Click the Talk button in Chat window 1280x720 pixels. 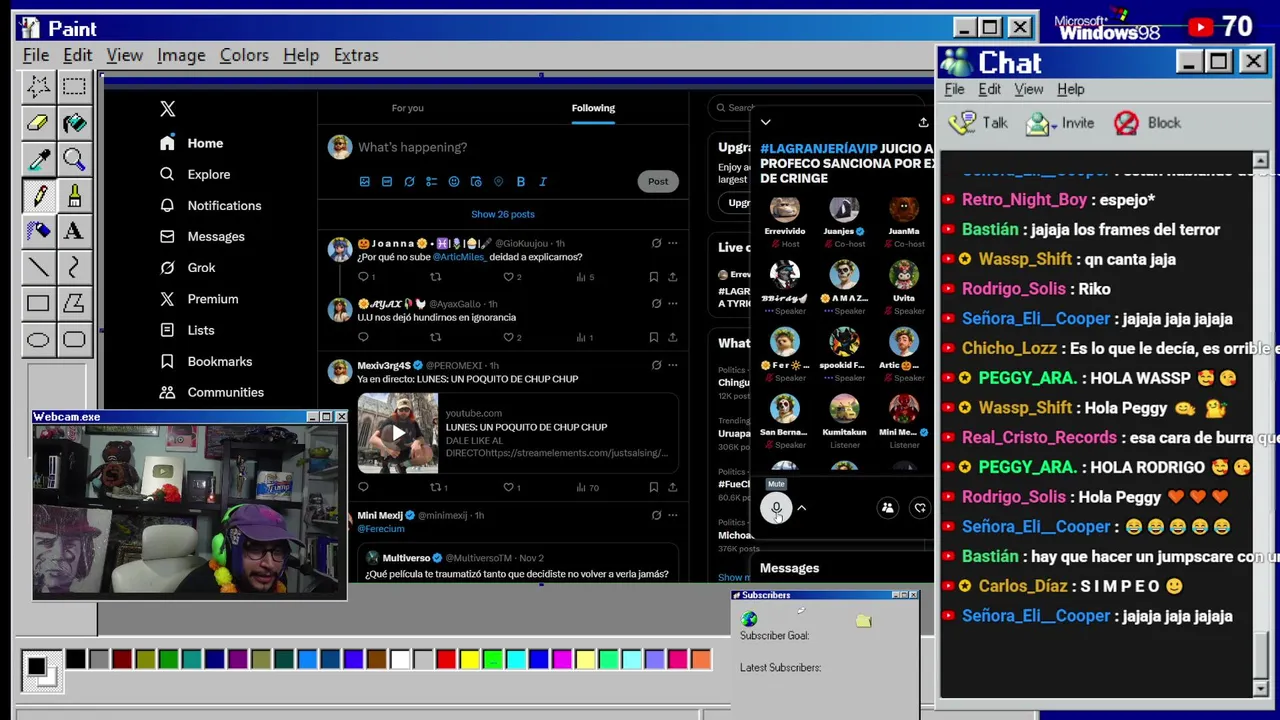click(x=979, y=123)
